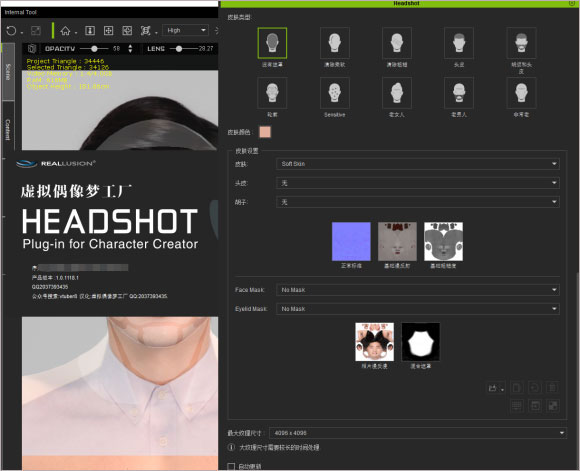Click the front-view figure icon in toolbar

[90, 31]
